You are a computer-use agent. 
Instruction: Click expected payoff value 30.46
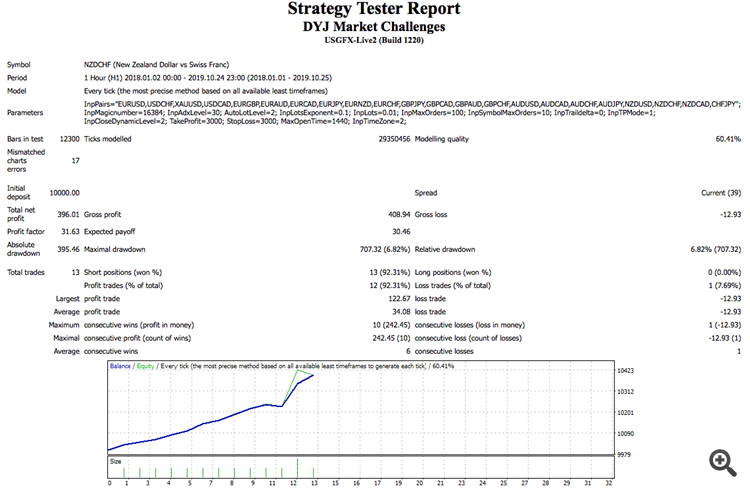(x=401, y=232)
